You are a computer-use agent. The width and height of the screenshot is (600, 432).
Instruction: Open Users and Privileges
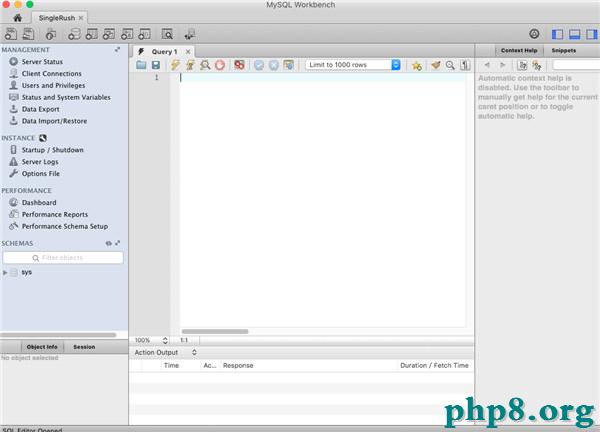pyautogui.click(x=53, y=85)
